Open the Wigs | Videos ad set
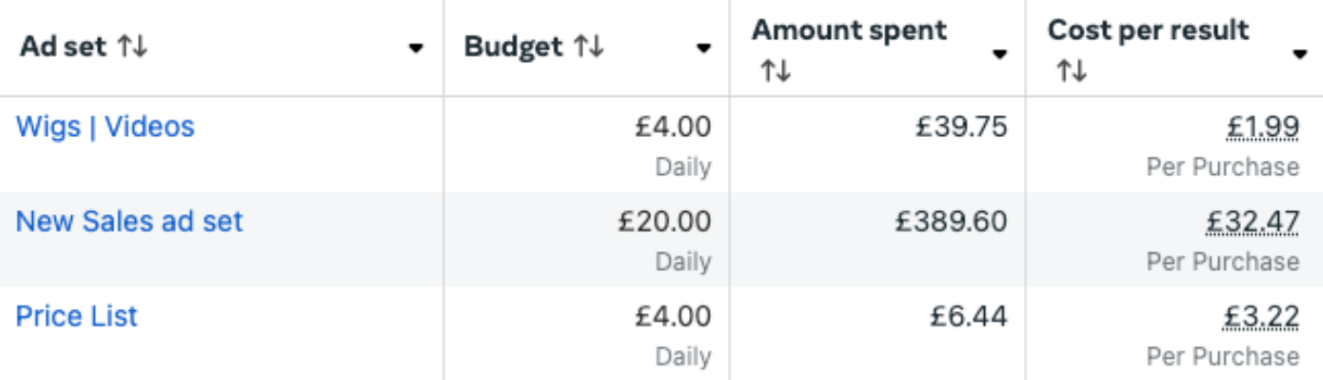Image resolution: width=1323 pixels, height=380 pixels. coord(105,127)
